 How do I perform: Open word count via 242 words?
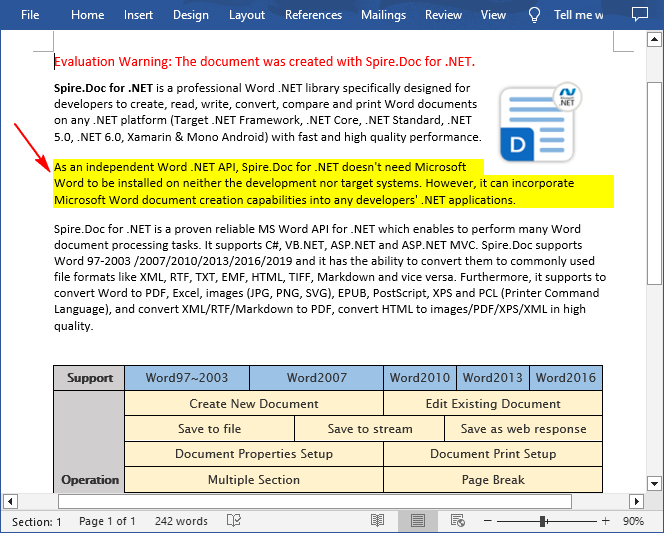181,522
